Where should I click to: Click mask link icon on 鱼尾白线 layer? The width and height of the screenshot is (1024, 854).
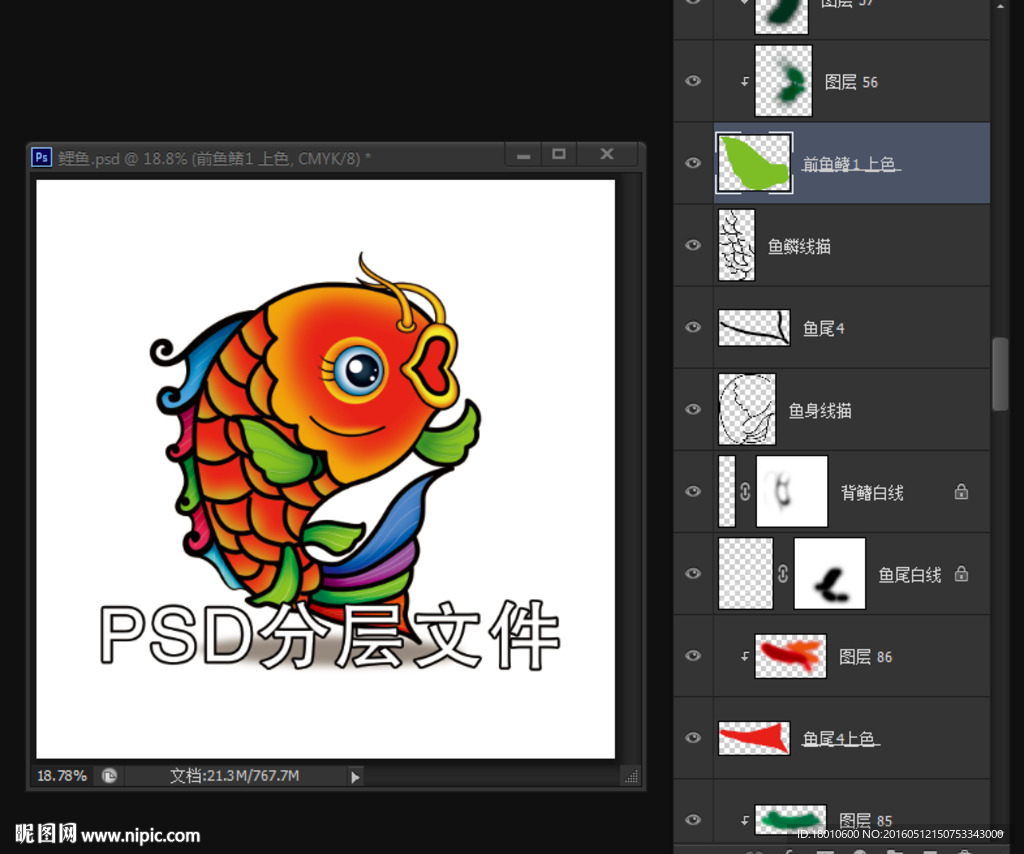(783, 574)
